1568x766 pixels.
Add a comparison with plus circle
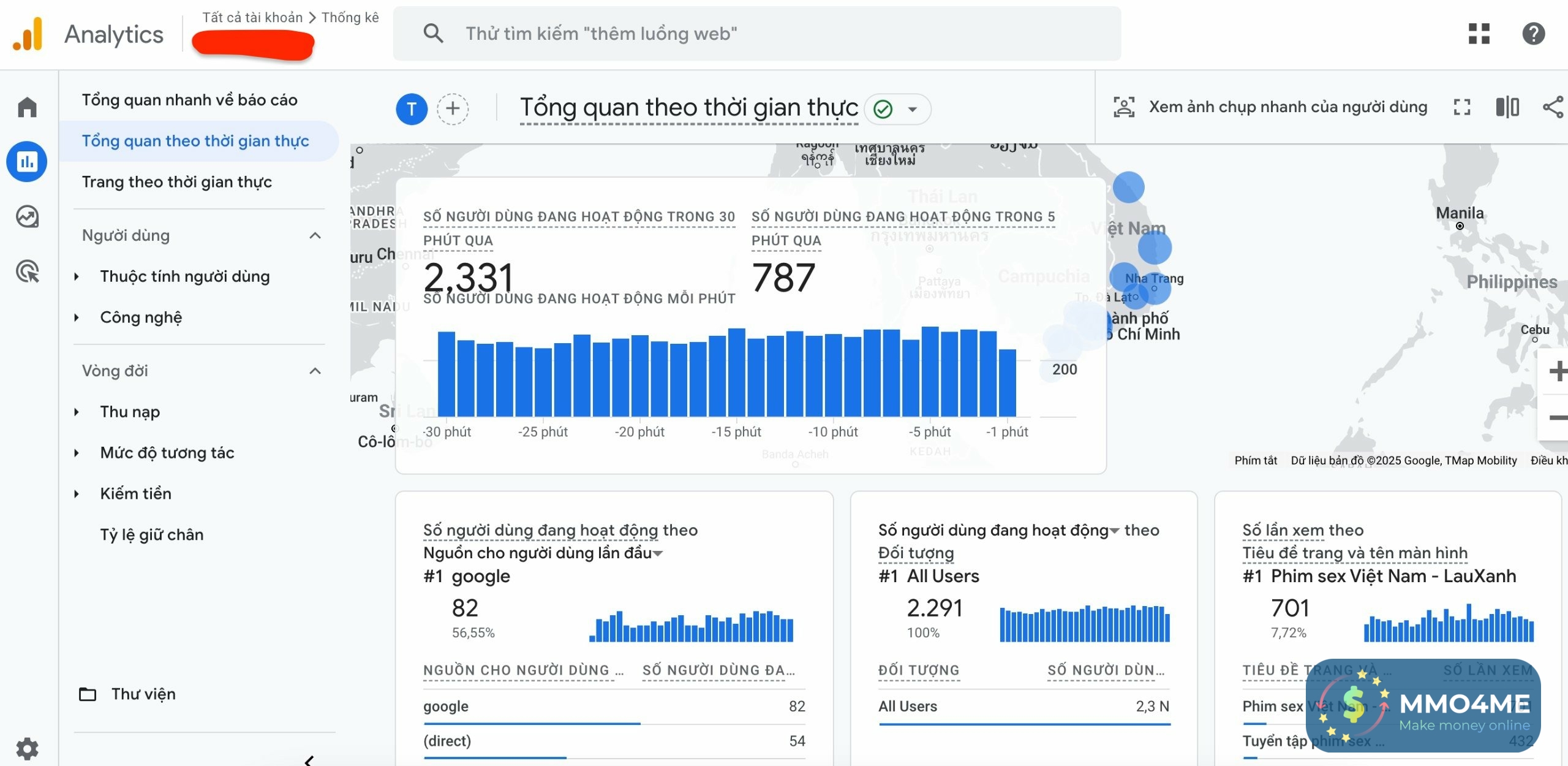pyautogui.click(x=453, y=109)
